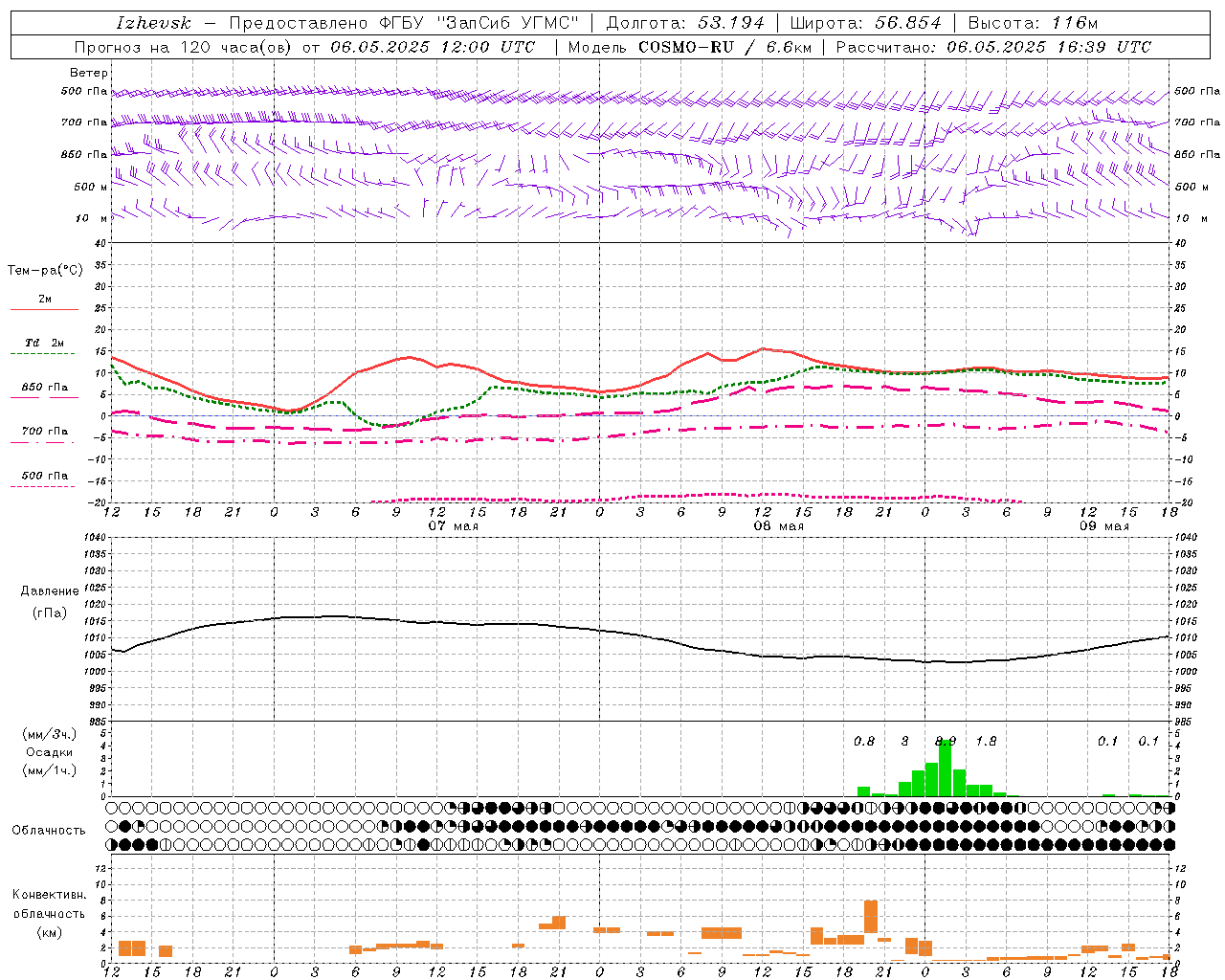Click the left 10 м wind level label
Screen dimensions: 1225x980
click(91, 218)
